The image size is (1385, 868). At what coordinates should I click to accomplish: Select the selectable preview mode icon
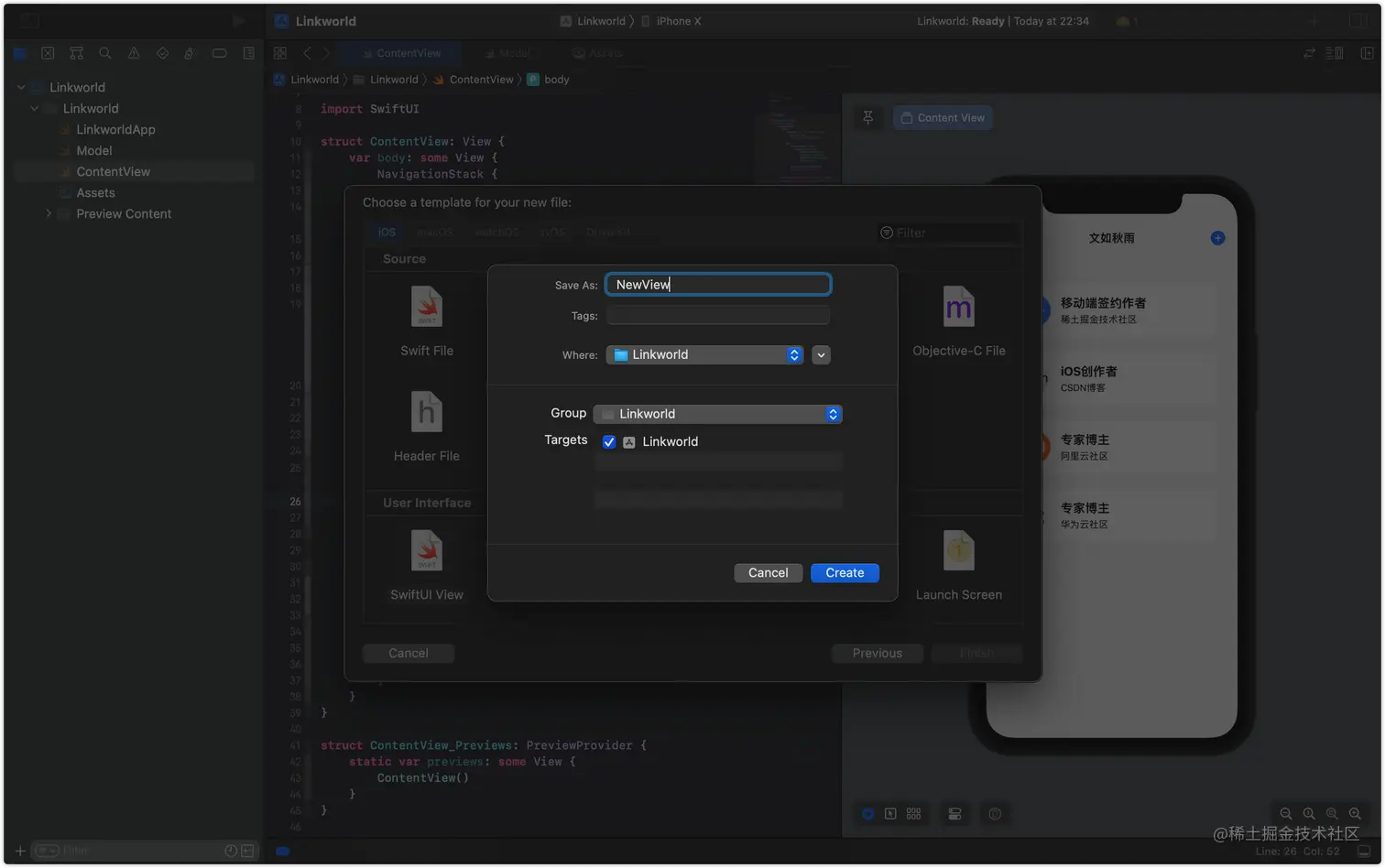point(890,814)
